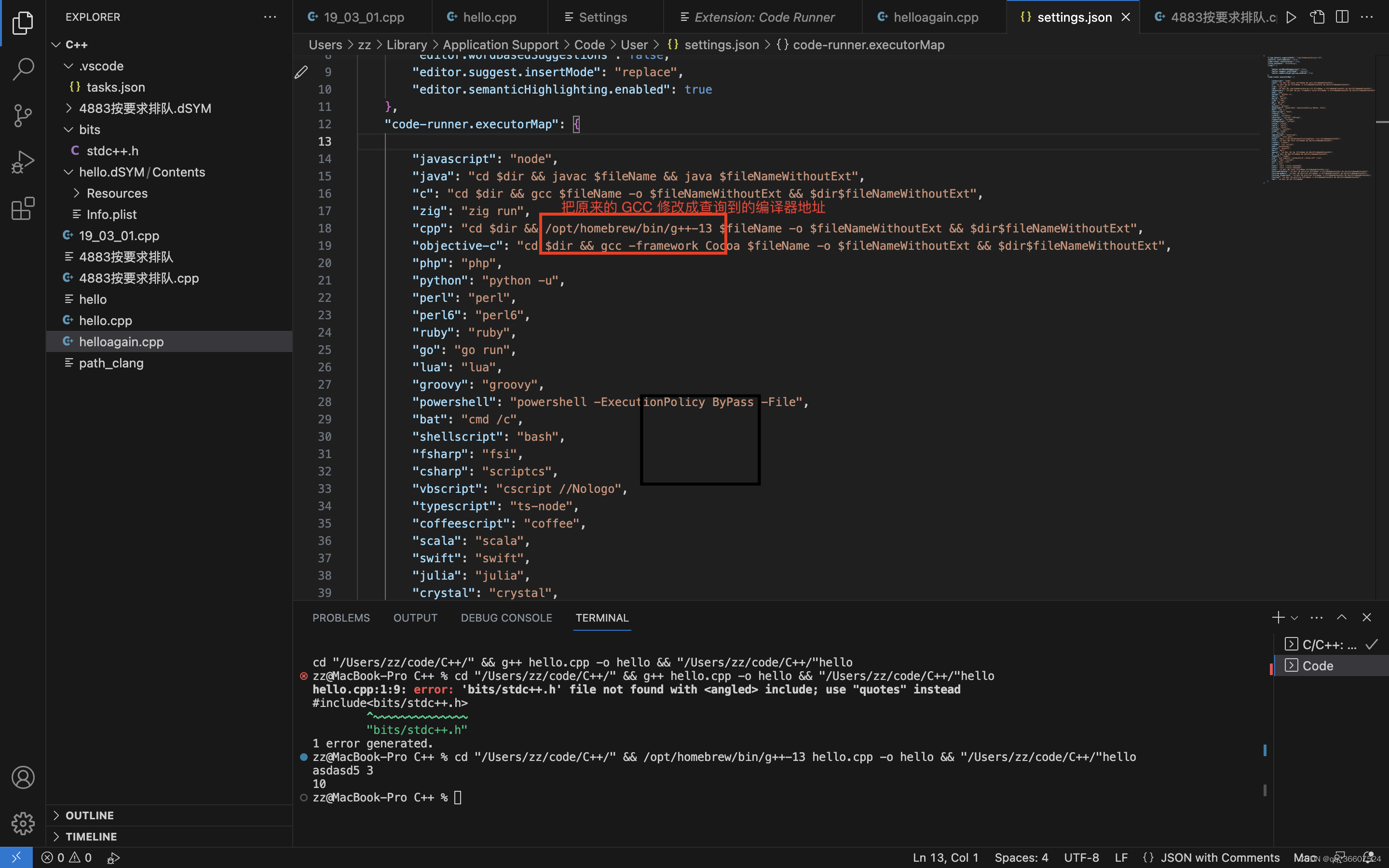Open Info.plist in the explorer

click(169, 215)
